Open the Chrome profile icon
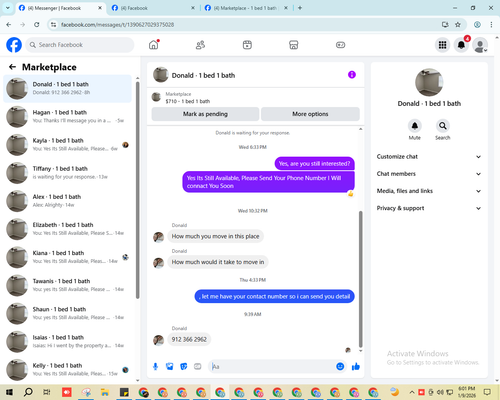This screenshot has height=400, width=500. tap(477, 24)
